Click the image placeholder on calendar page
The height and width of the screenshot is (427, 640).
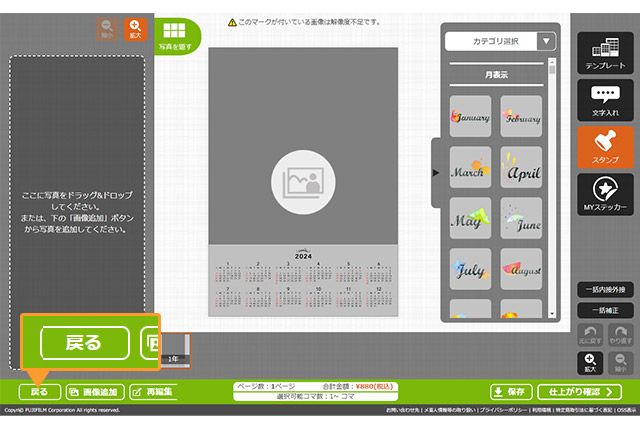pos(302,182)
